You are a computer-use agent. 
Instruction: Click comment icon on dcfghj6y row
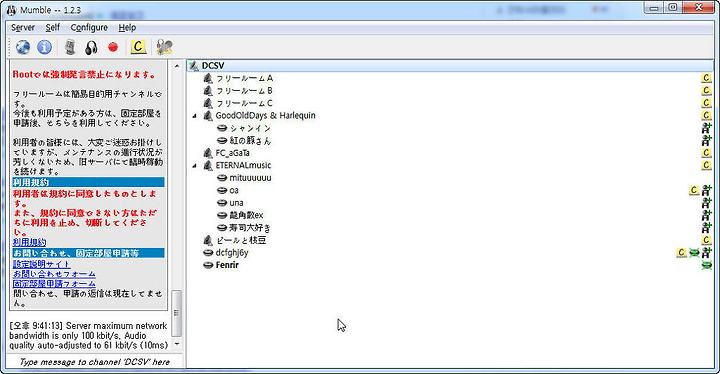682,252
